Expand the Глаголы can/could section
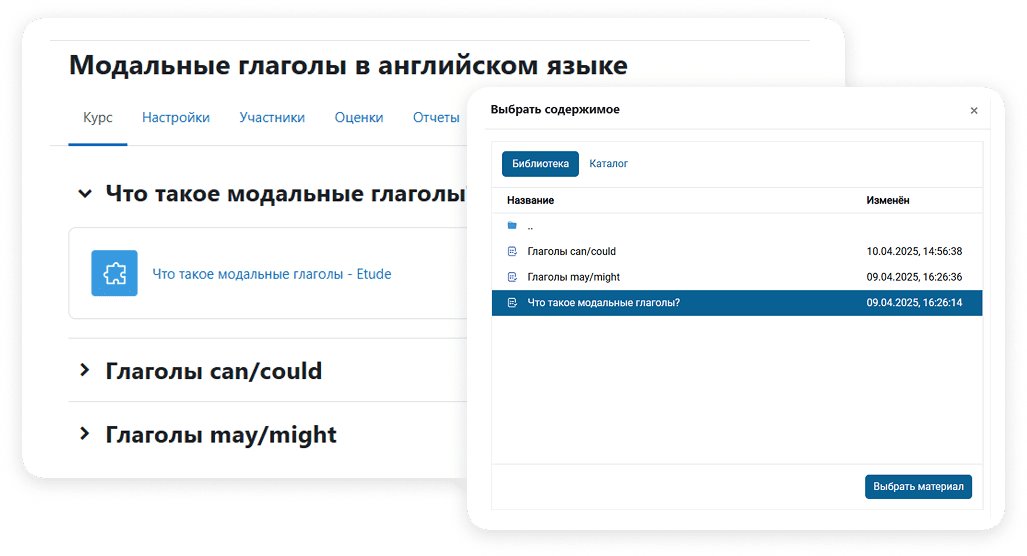This screenshot has width=1027, height=556. coord(85,371)
